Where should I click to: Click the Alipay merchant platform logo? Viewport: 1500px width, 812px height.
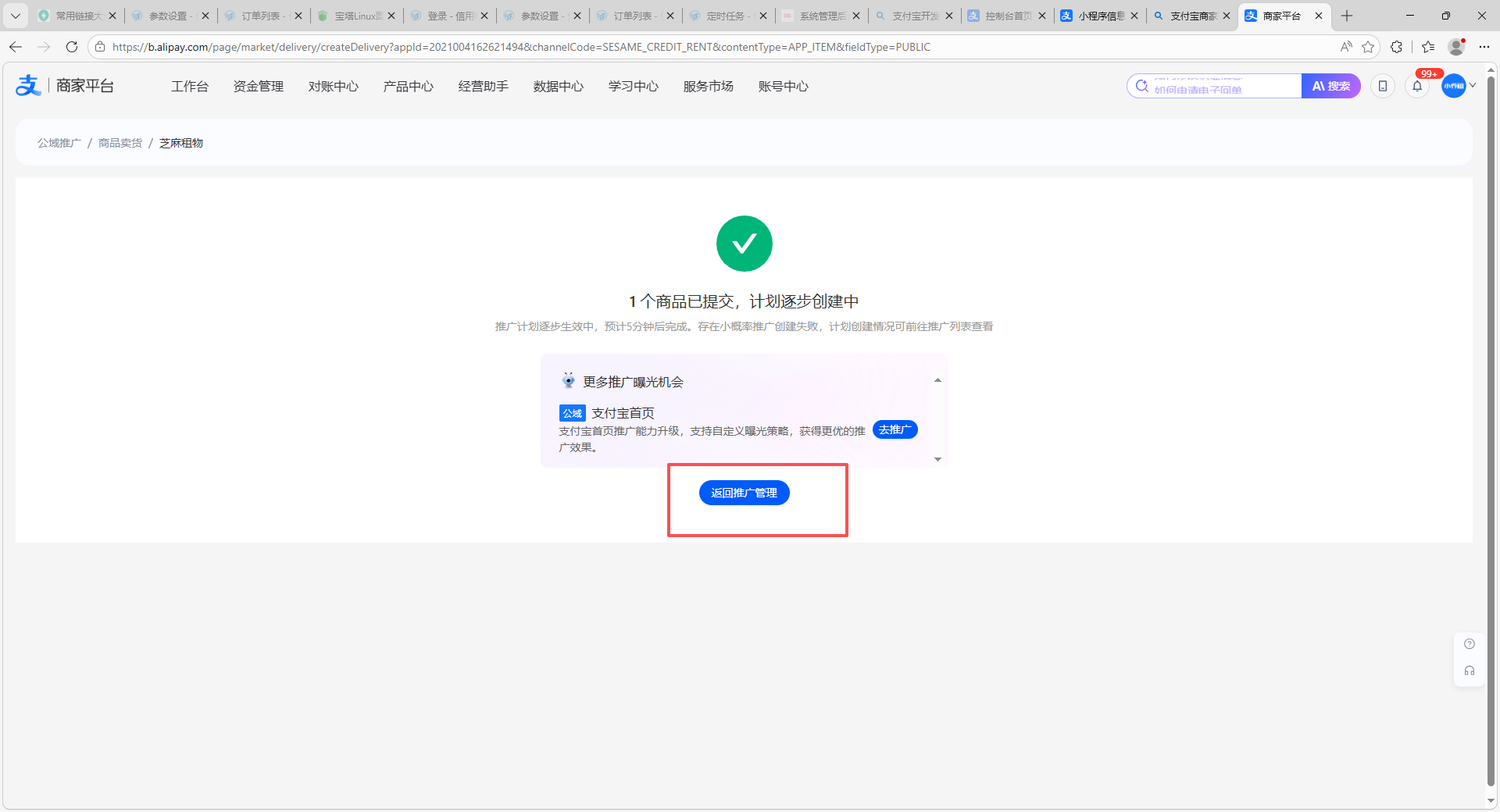(64, 86)
